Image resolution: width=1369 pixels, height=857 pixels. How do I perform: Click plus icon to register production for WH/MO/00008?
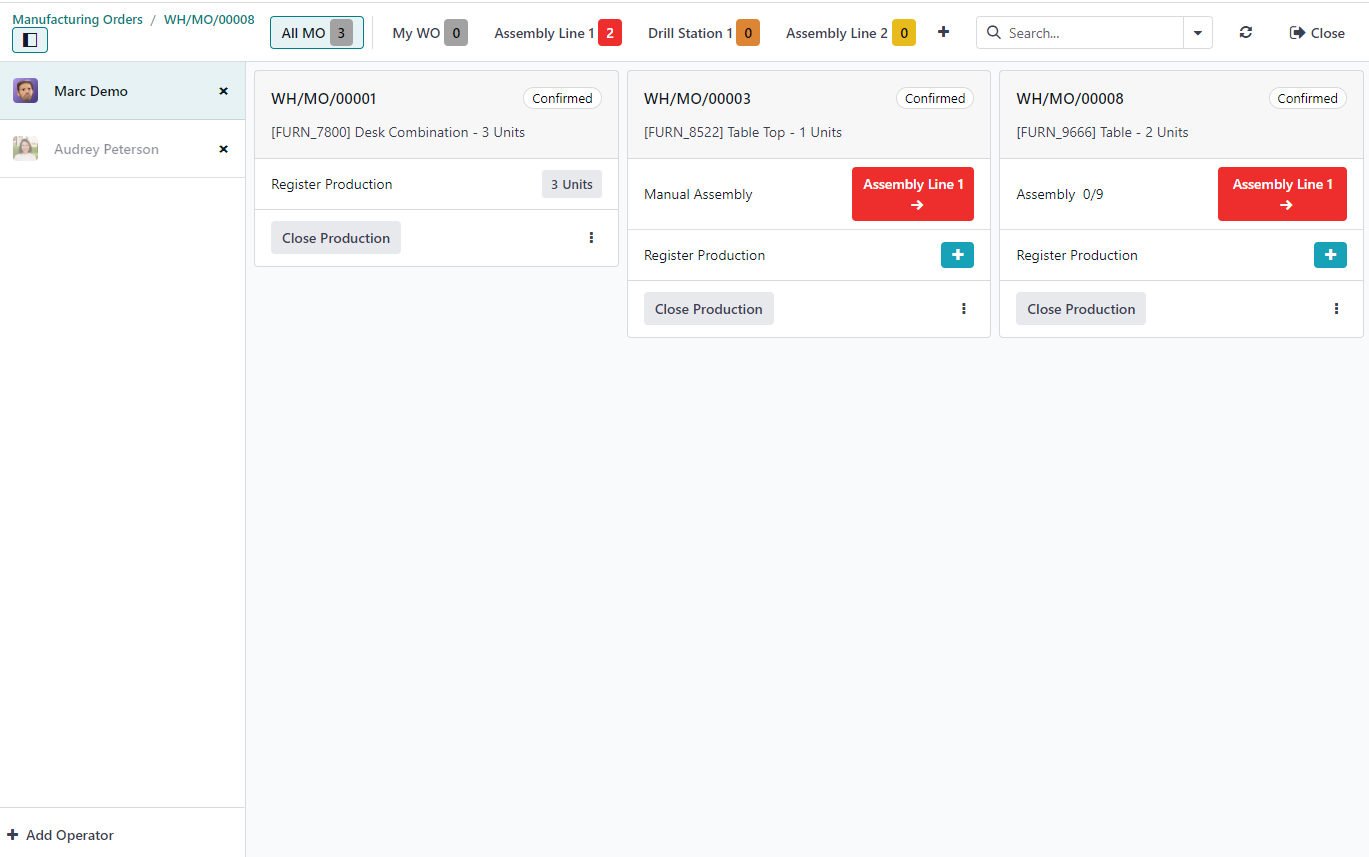click(1329, 255)
